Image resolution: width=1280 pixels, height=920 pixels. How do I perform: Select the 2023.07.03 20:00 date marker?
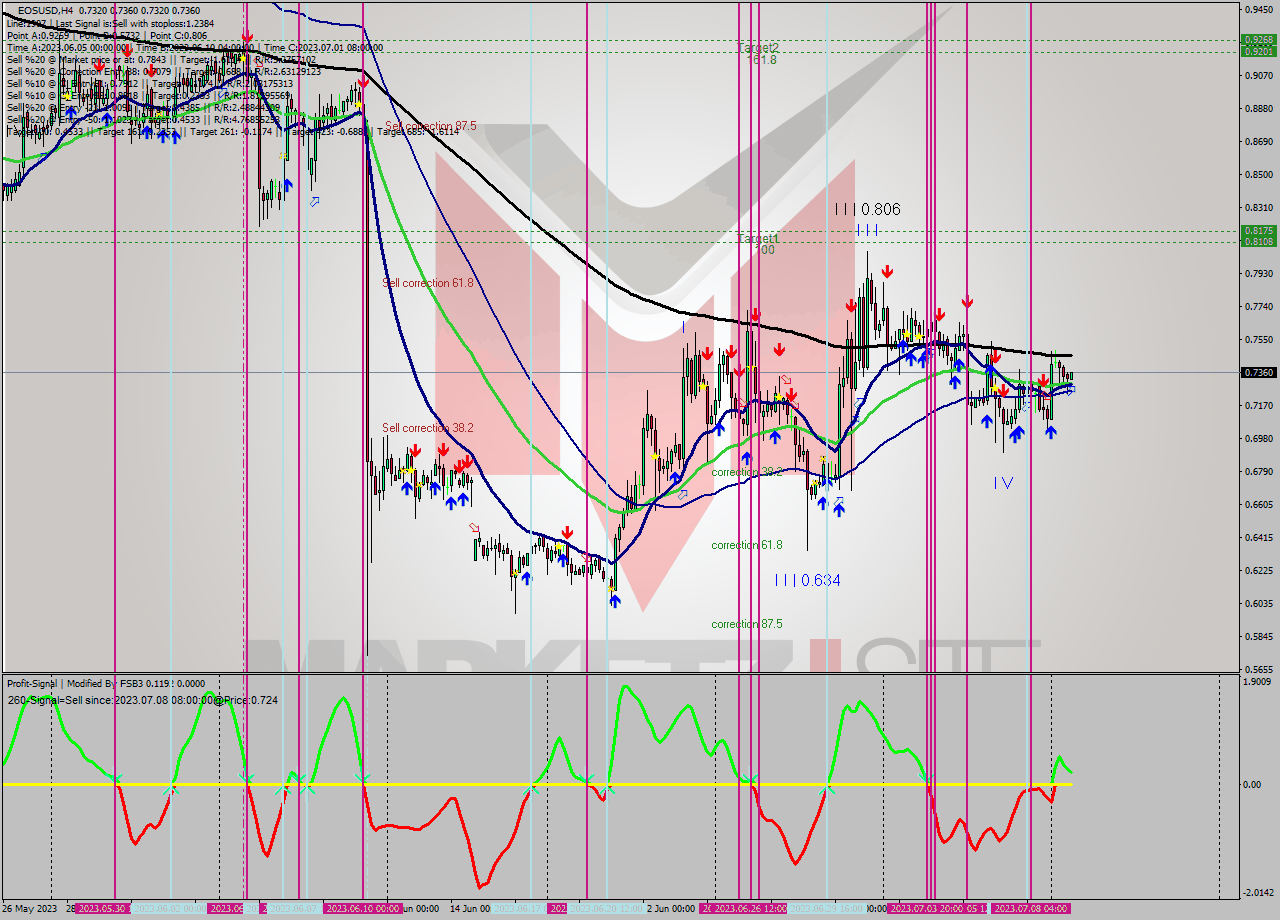(x=927, y=908)
